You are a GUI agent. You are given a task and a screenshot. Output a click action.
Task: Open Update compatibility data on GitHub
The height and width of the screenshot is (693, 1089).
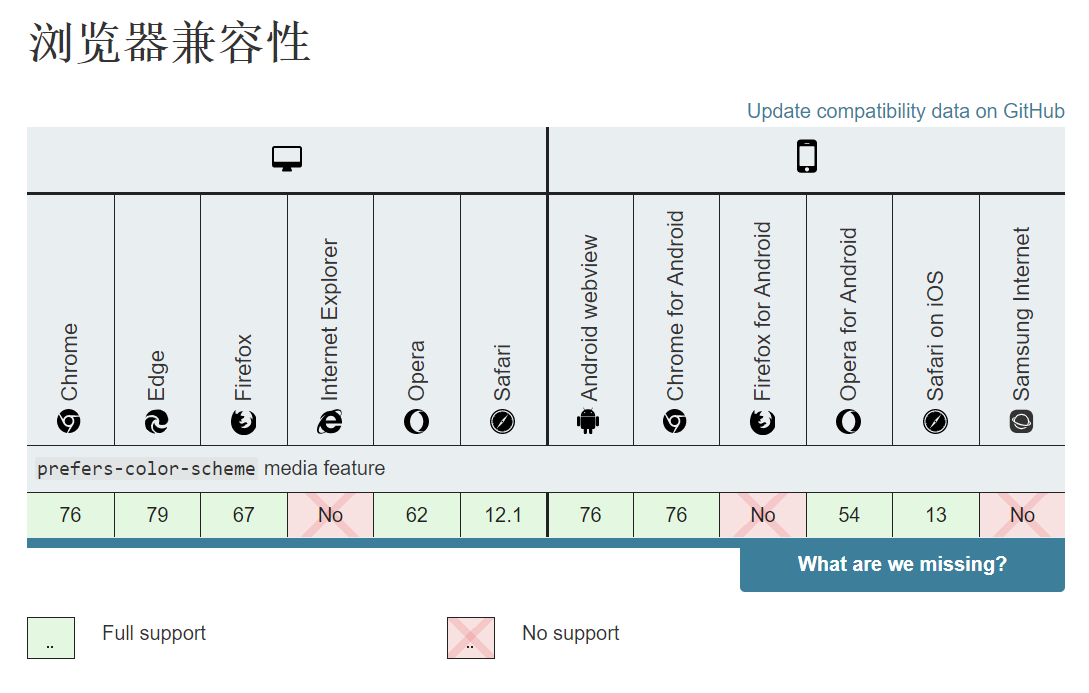[905, 111]
